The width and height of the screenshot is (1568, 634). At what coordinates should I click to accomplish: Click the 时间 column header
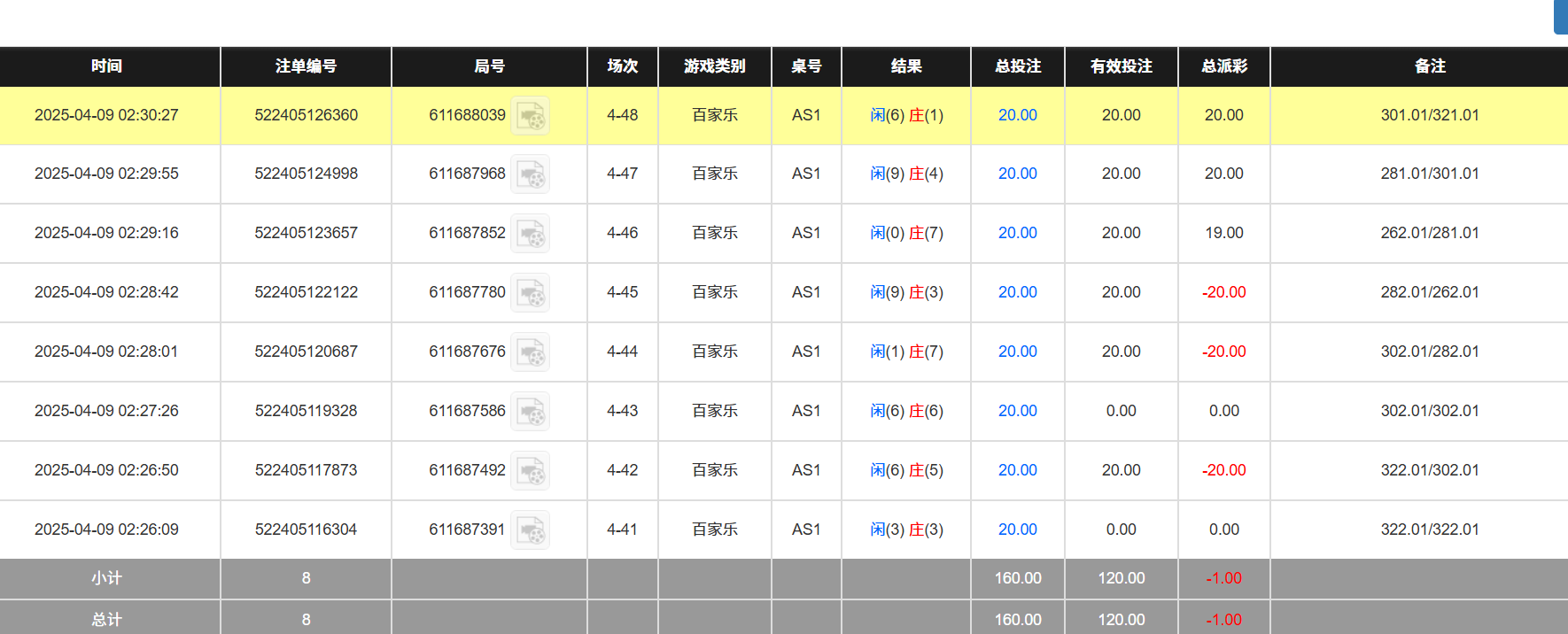[106, 66]
